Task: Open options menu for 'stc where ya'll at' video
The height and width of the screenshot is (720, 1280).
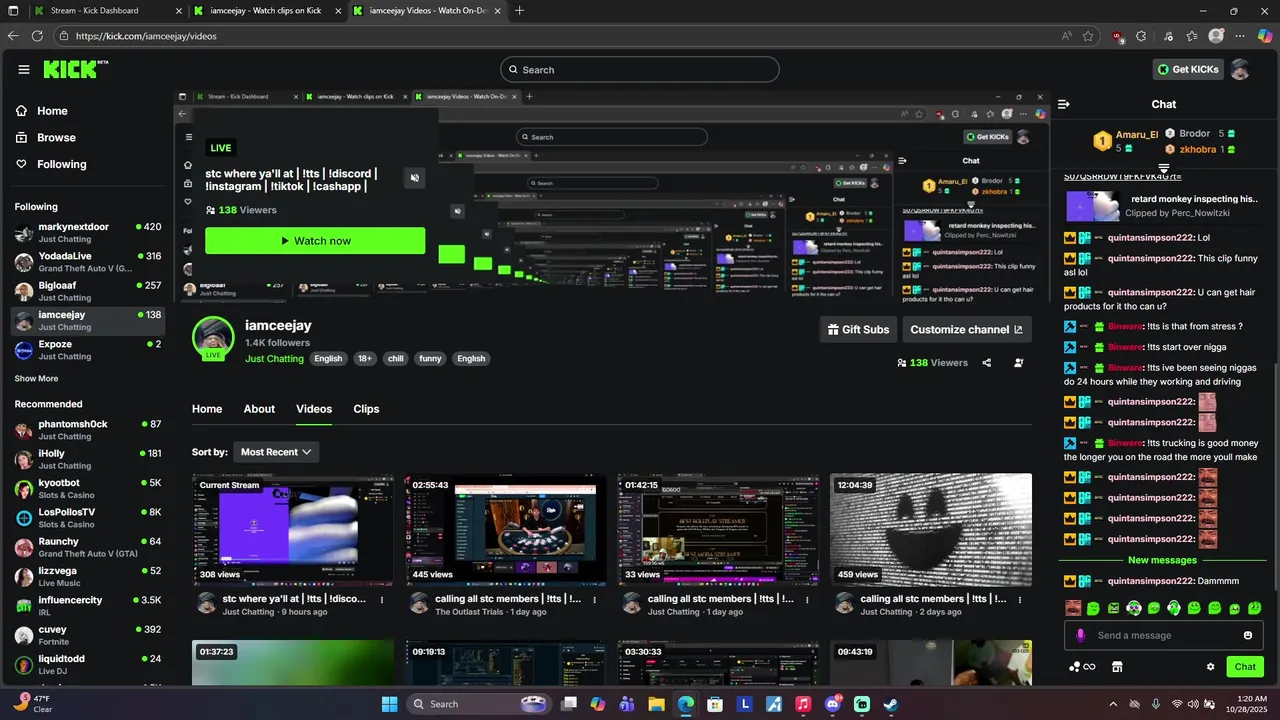Action: pos(382,600)
